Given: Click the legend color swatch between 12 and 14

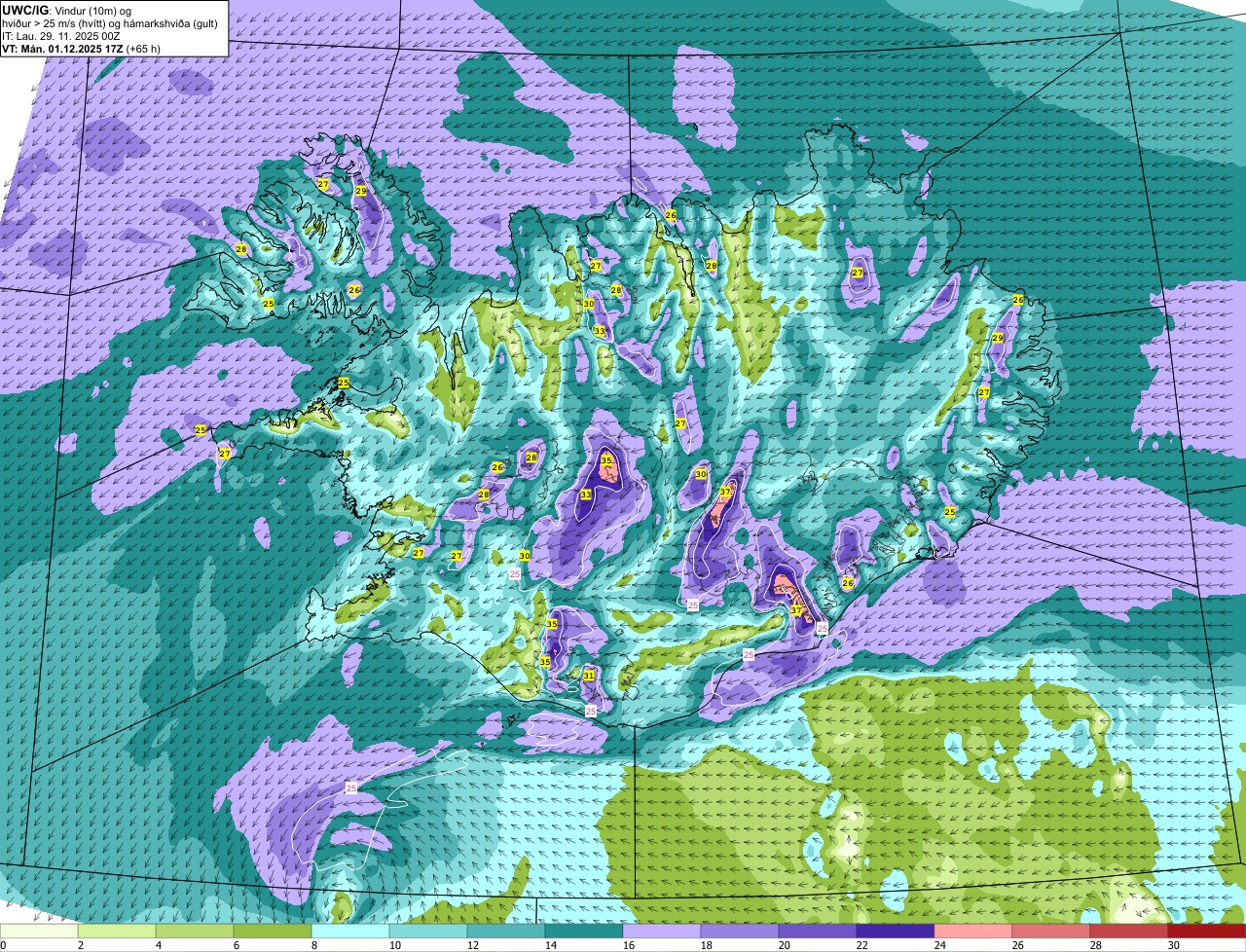Looking at the screenshot, I should point(506,932).
